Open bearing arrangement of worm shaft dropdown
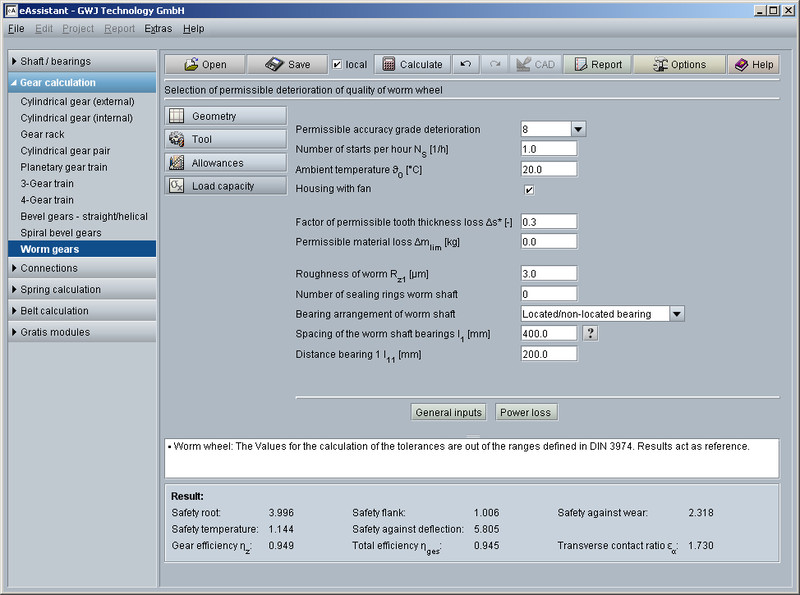This screenshot has height=595, width=800. (676, 314)
